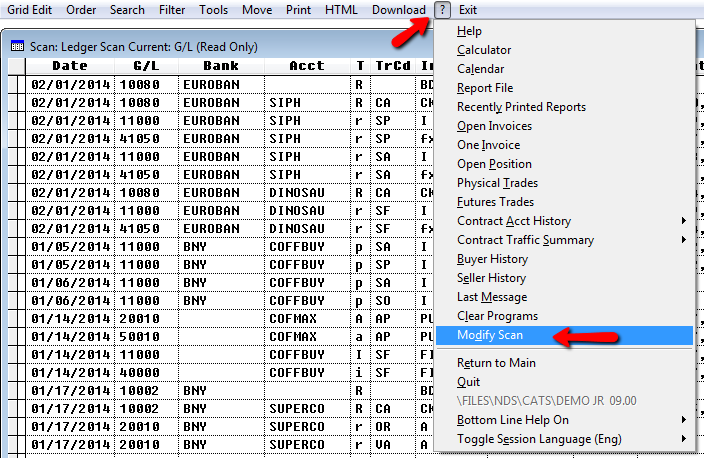Click Acct cell DINOSAU in 10080 row
This screenshot has width=704, height=458.
(x=307, y=193)
